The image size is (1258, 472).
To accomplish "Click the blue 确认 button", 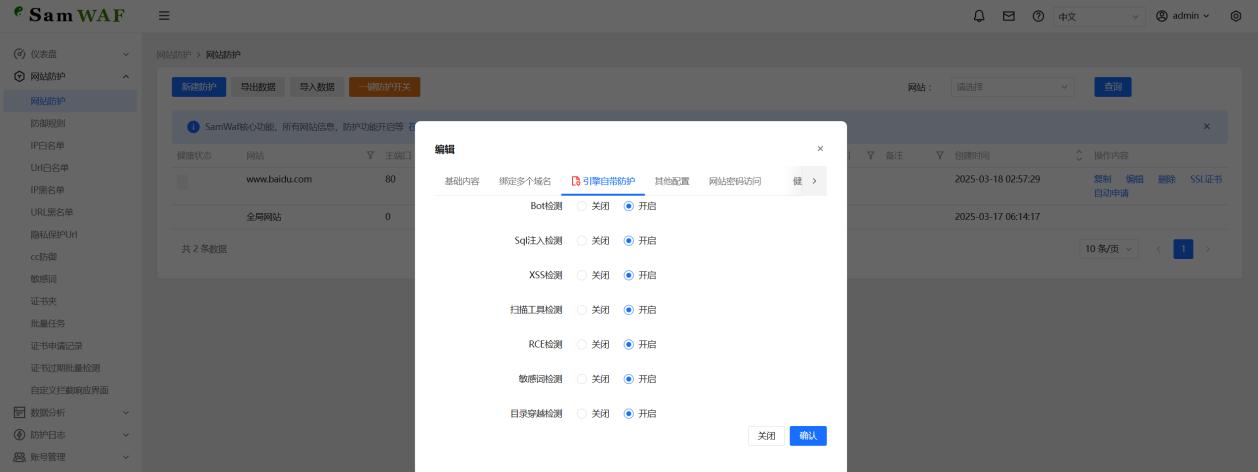I will point(808,436).
